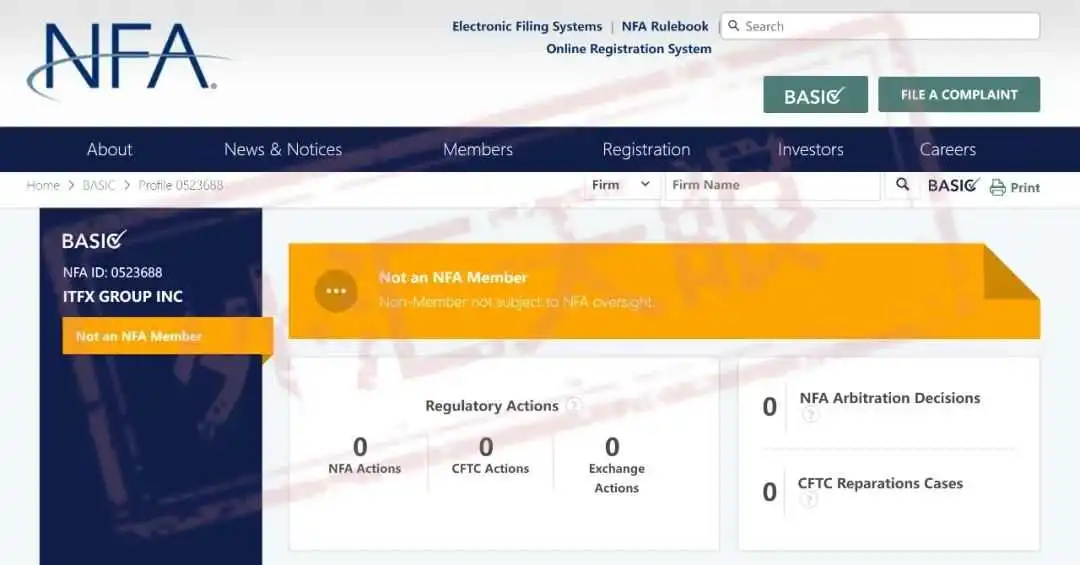Open the Investors menu

(x=810, y=149)
